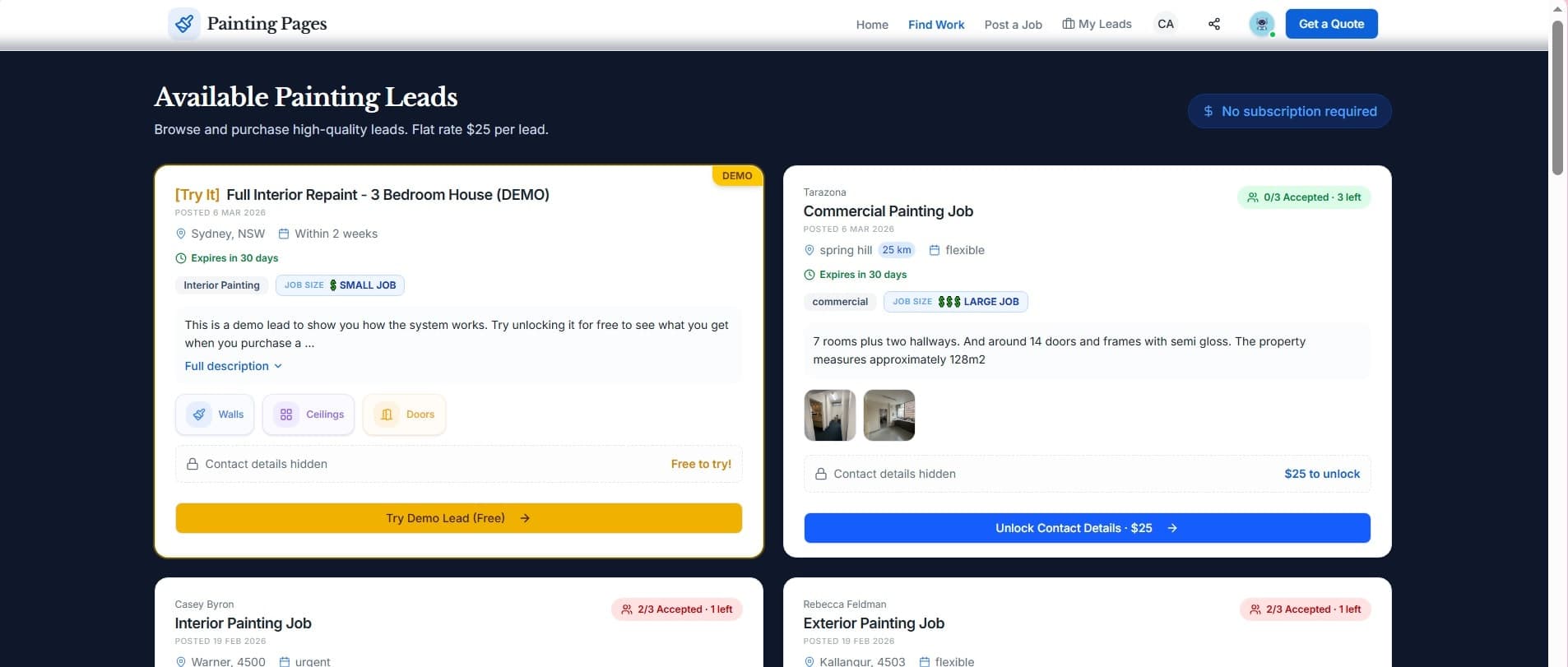Screen dimensions: 1568x667
Task: Expand the Full description chevron
Action: (x=278, y=366)
